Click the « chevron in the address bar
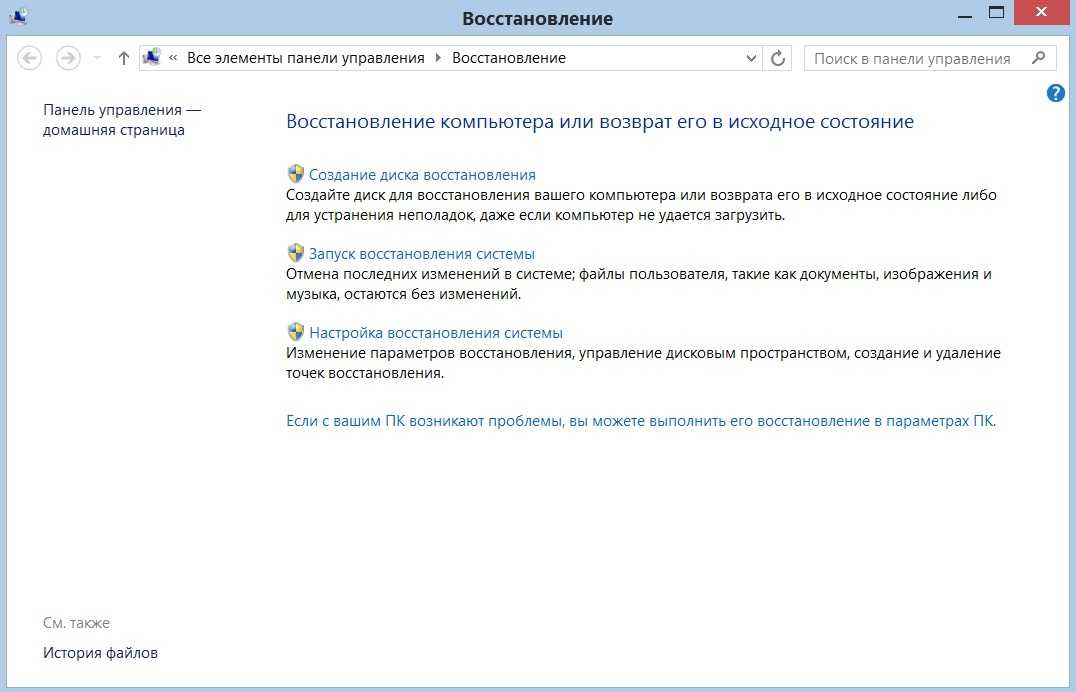Screen dimensions: 1076x692 coord(173,58)
